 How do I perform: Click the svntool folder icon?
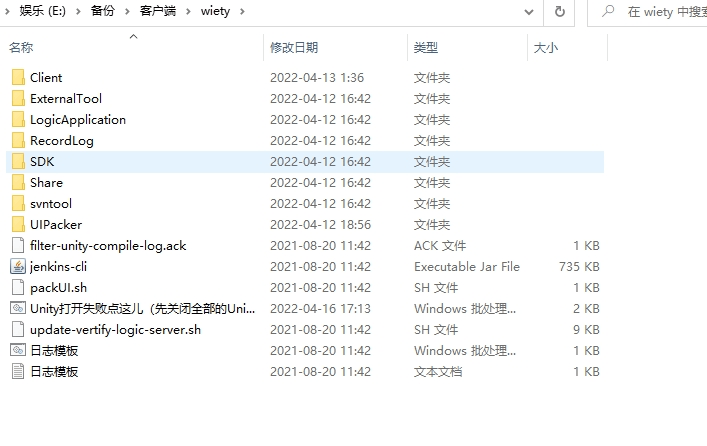click(x=18, y=203)
